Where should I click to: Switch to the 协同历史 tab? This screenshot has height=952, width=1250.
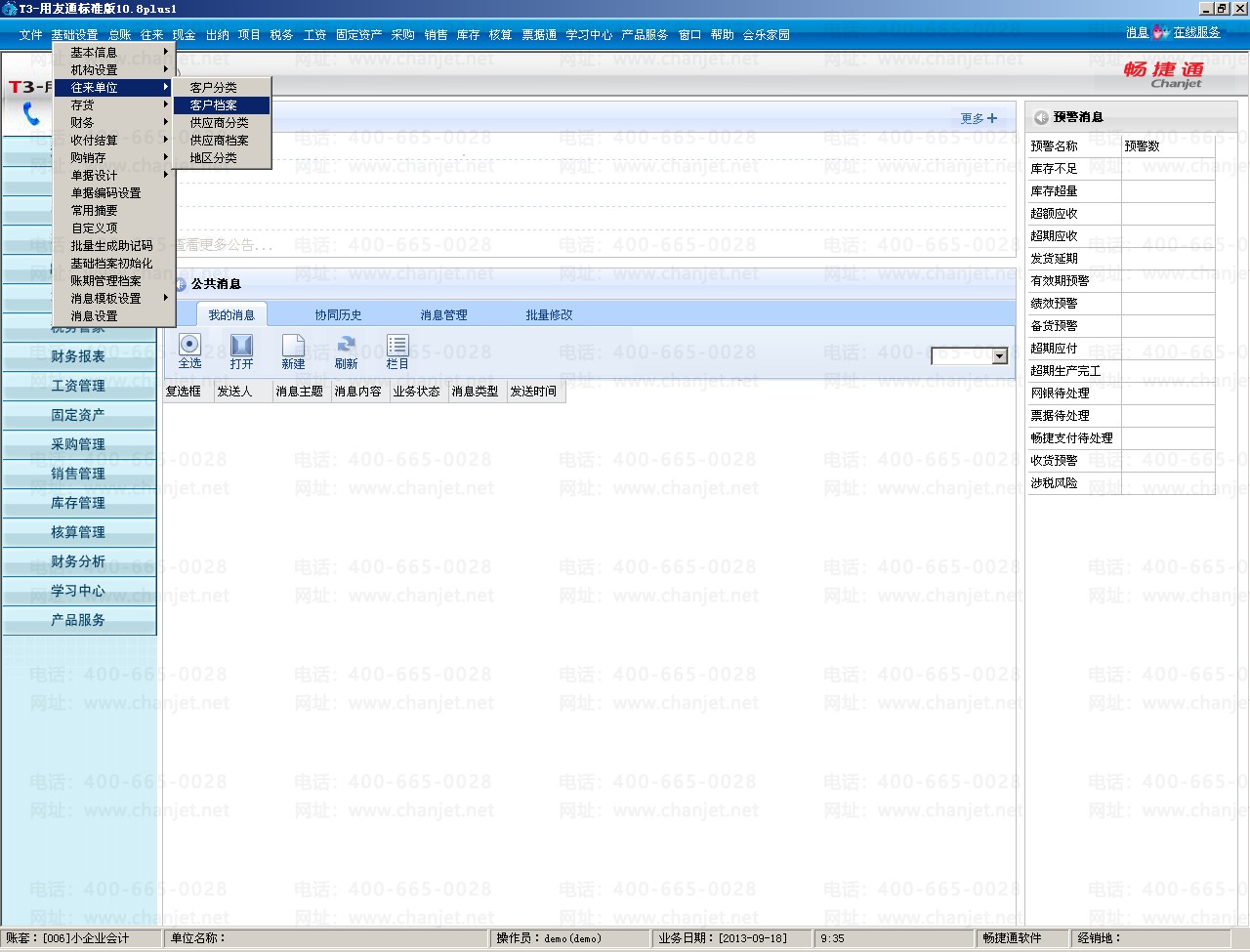click(338, 314)
